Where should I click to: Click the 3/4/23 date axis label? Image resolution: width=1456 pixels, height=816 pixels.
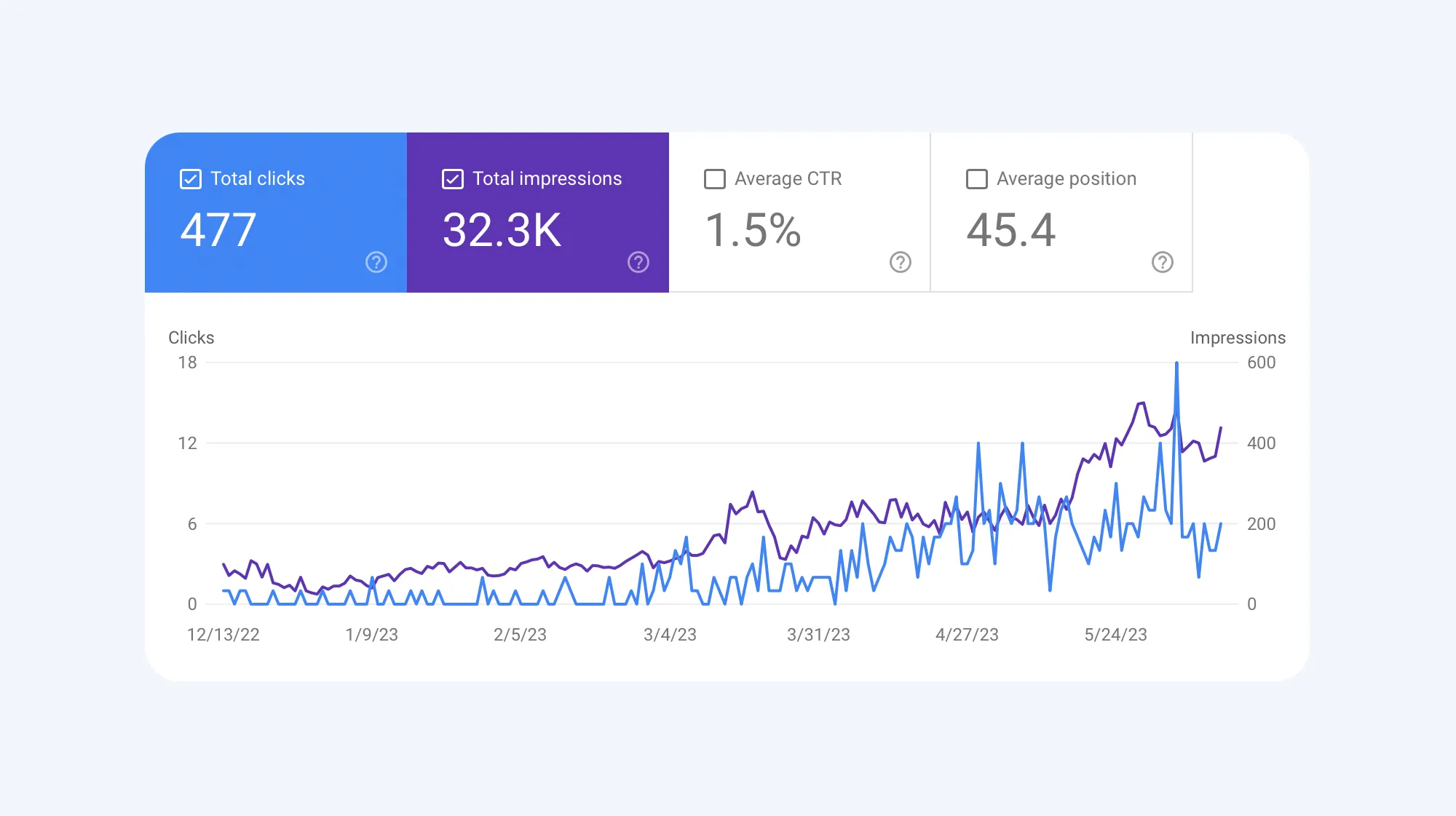(670, 635)
